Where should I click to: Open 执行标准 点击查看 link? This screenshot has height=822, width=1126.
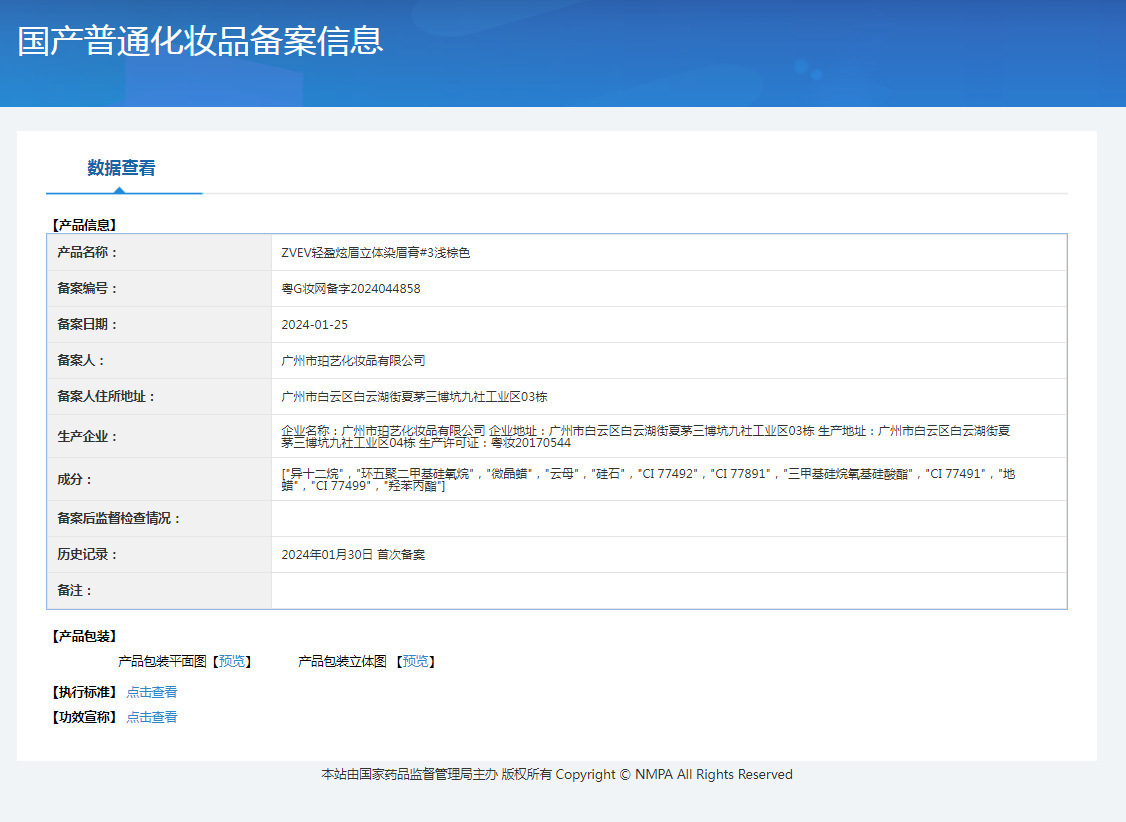(152, 692)
